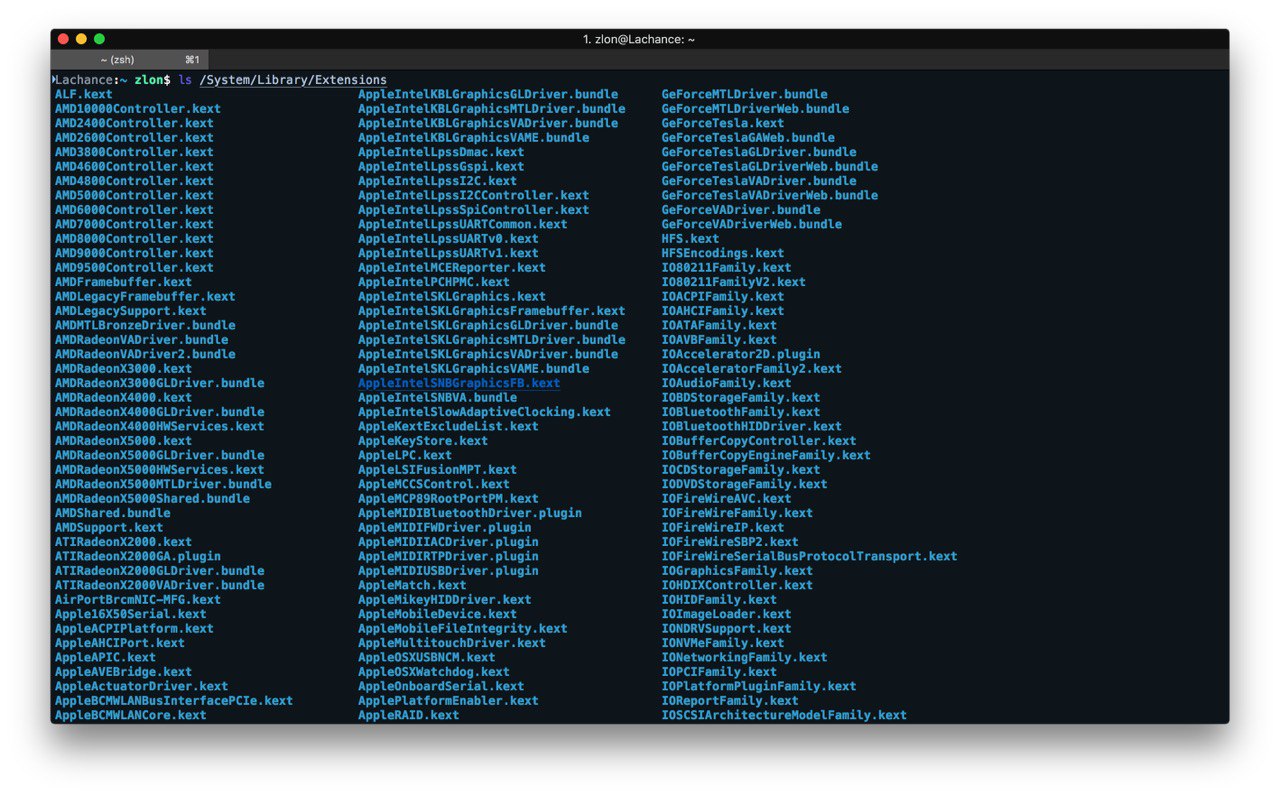This screenshot has width=1280, height=796.
Task: Maximize the terminal with green button
Action: (99, 39)
